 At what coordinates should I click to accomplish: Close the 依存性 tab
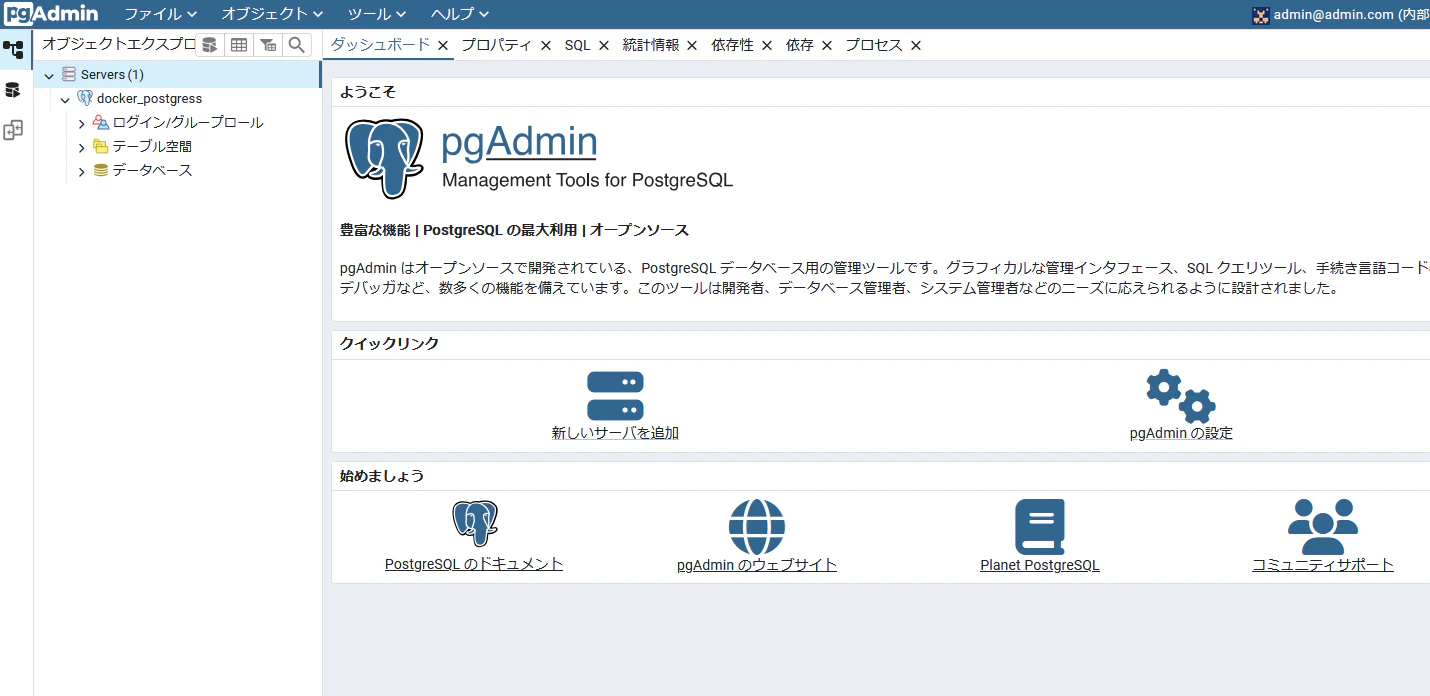[x=767, y=45]
